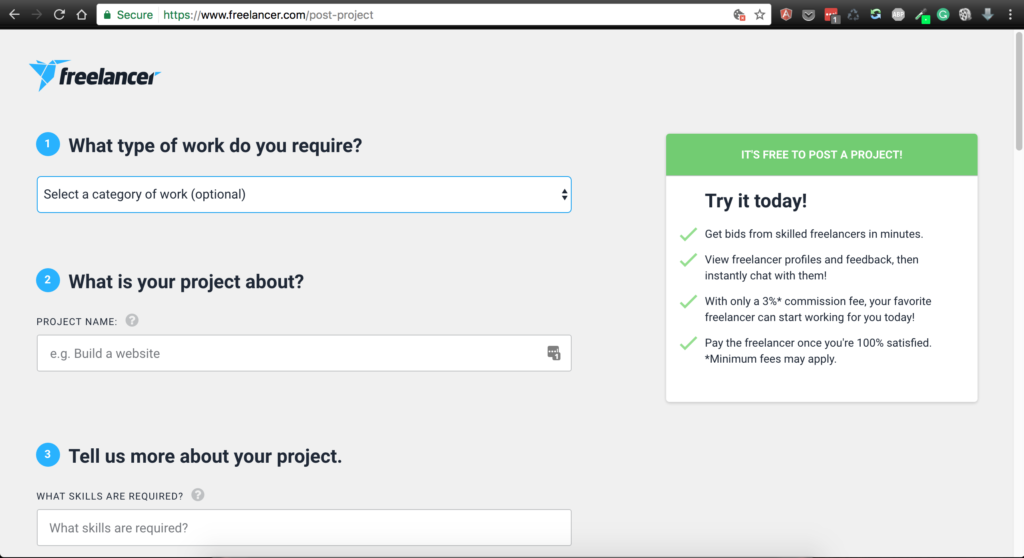Click the Secure site info lock
This screenshot has height=558, width=1024.
107,15
